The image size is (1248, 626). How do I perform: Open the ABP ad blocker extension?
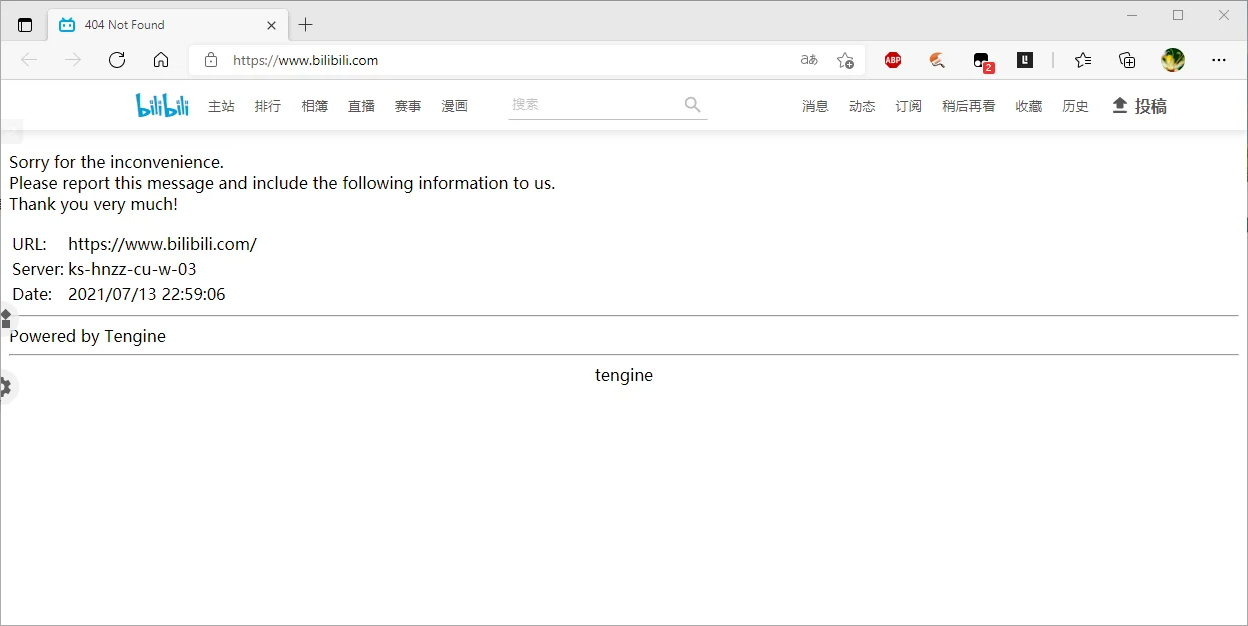point(893,60)
